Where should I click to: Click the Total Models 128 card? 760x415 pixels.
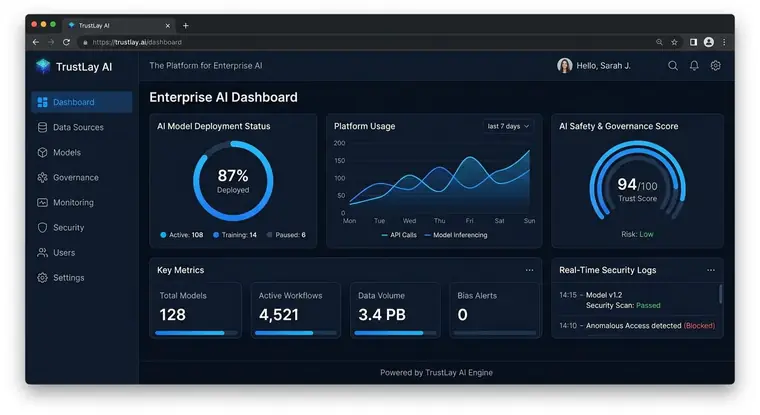pyautogui.click(x=196, y=310)
